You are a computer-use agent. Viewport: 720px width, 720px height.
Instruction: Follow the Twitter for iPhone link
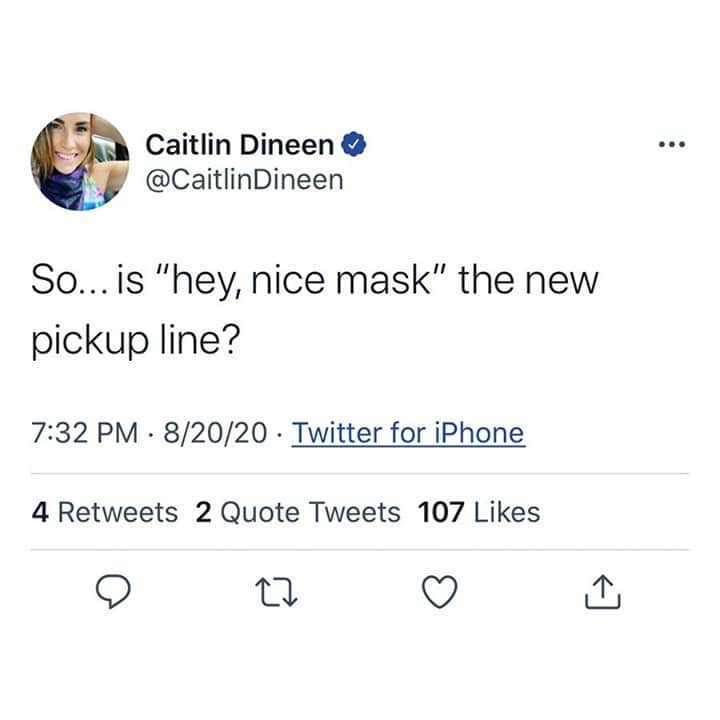tap(408, 433)
